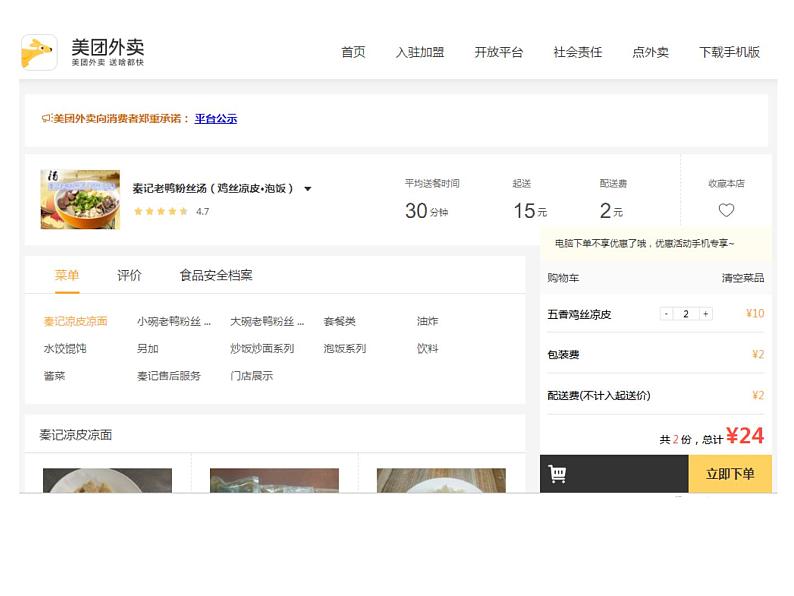
Task: Click the 电脑下单不享优惠 notice banner
Action: [655, 244]
